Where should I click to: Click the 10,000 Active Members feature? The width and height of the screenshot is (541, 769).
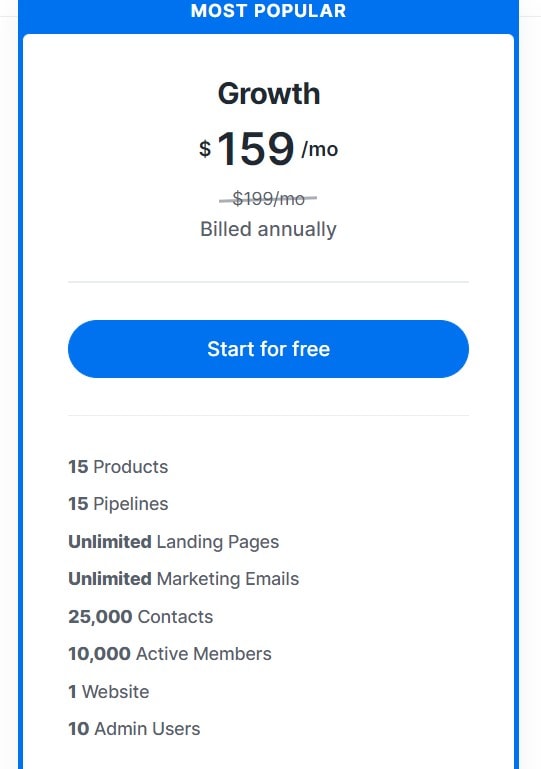pyautogui.click(x=170, y=654)
